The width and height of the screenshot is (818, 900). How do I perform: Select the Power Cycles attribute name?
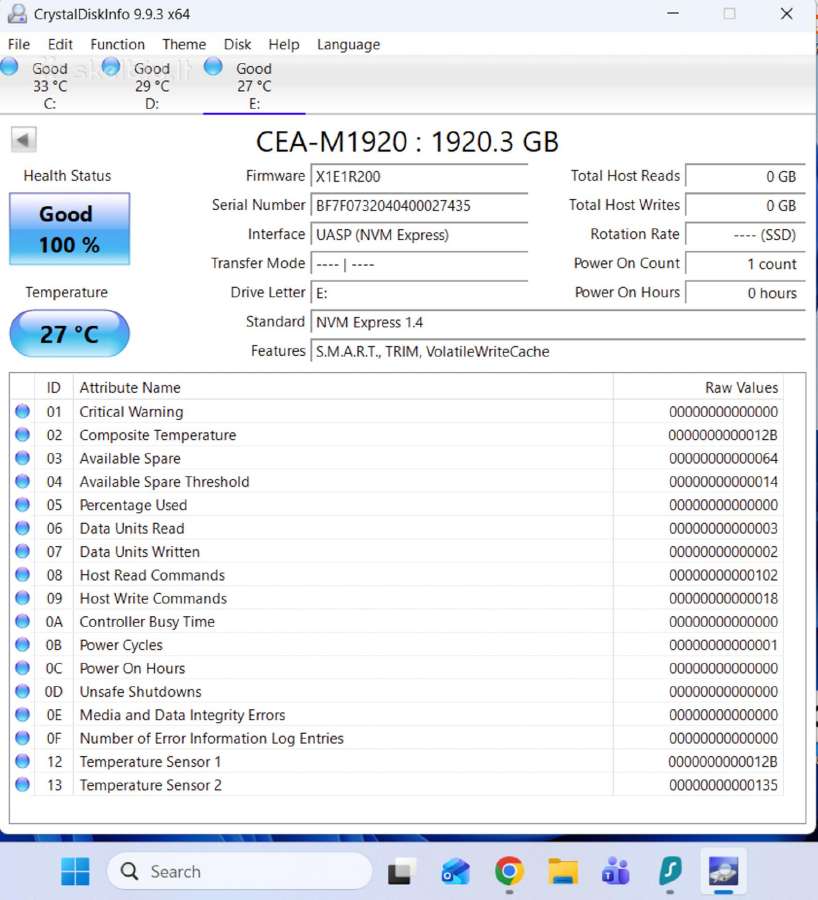pos(121,645)
